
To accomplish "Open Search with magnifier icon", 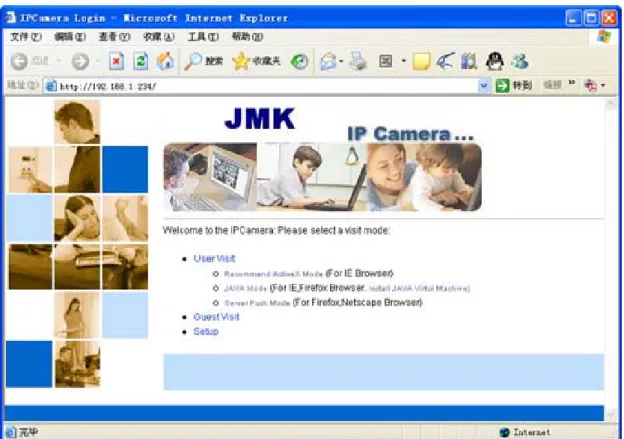I will (x=193, y=61).
